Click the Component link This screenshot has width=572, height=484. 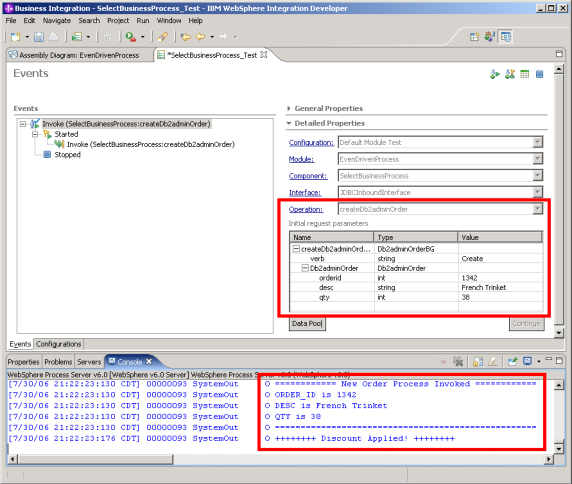[x=308, y=176]
